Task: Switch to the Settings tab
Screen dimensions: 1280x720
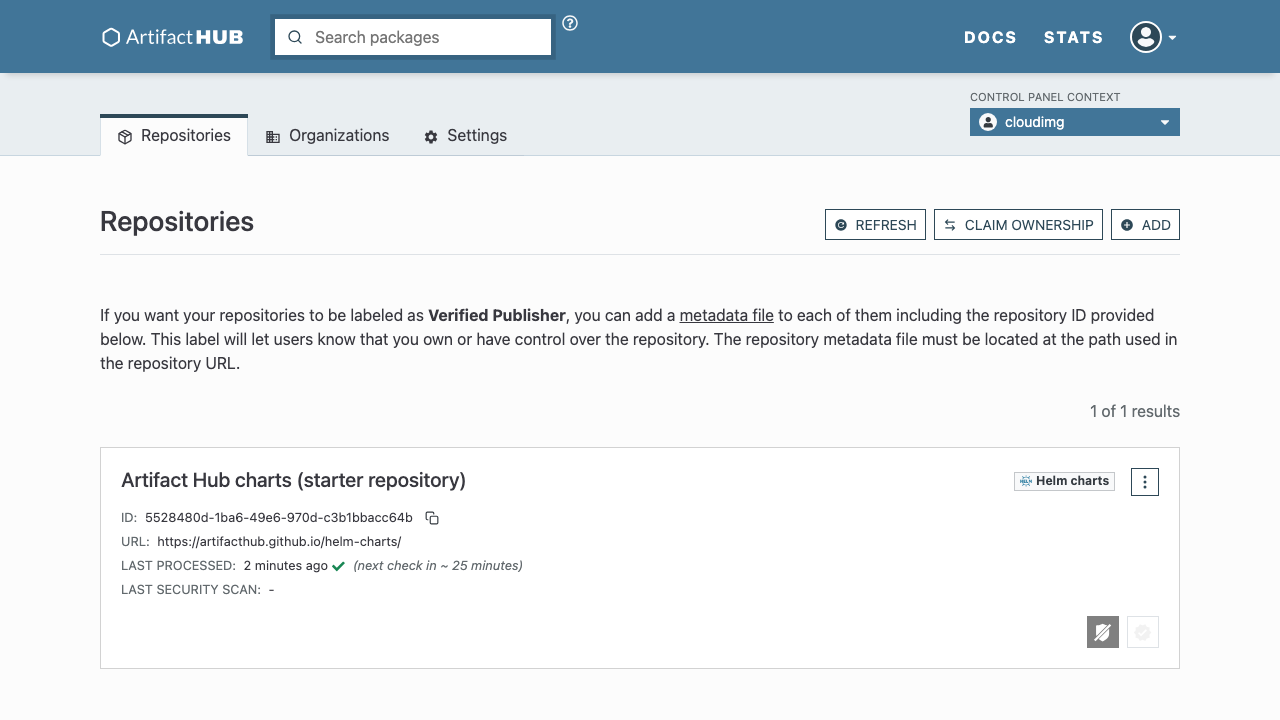Action: tap(465, 136)
